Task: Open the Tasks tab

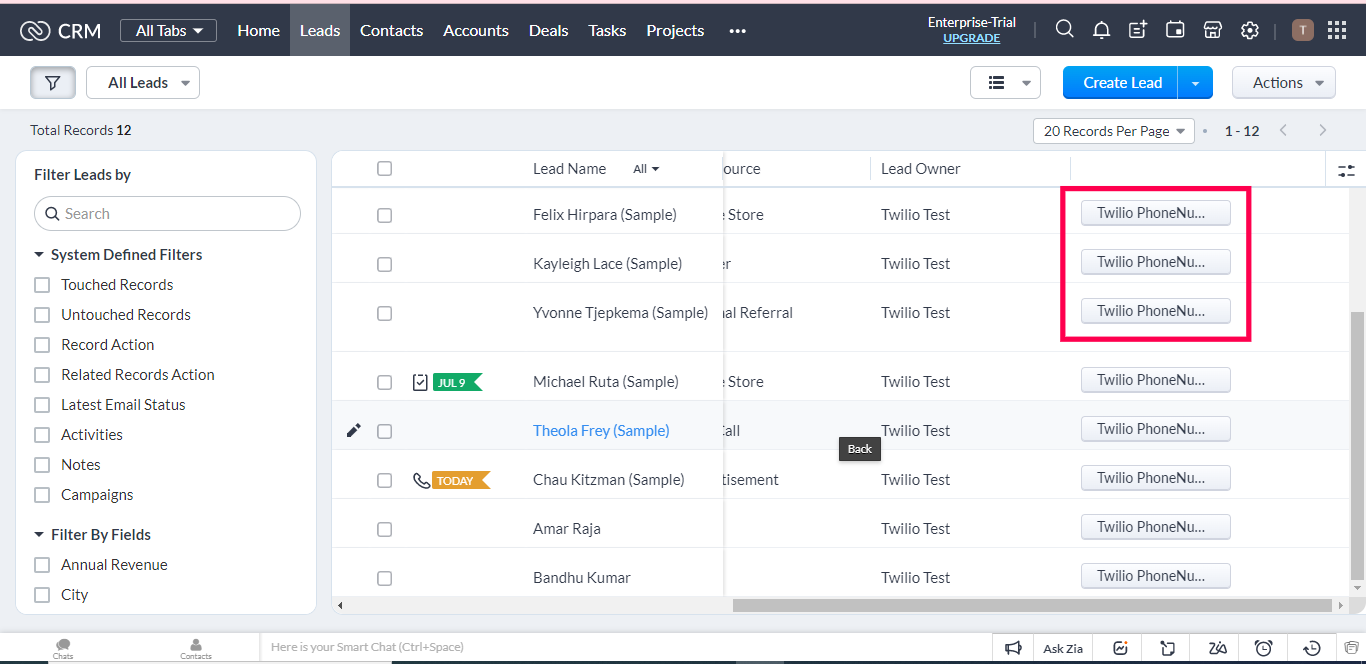Action: click(x=607, y=30)
